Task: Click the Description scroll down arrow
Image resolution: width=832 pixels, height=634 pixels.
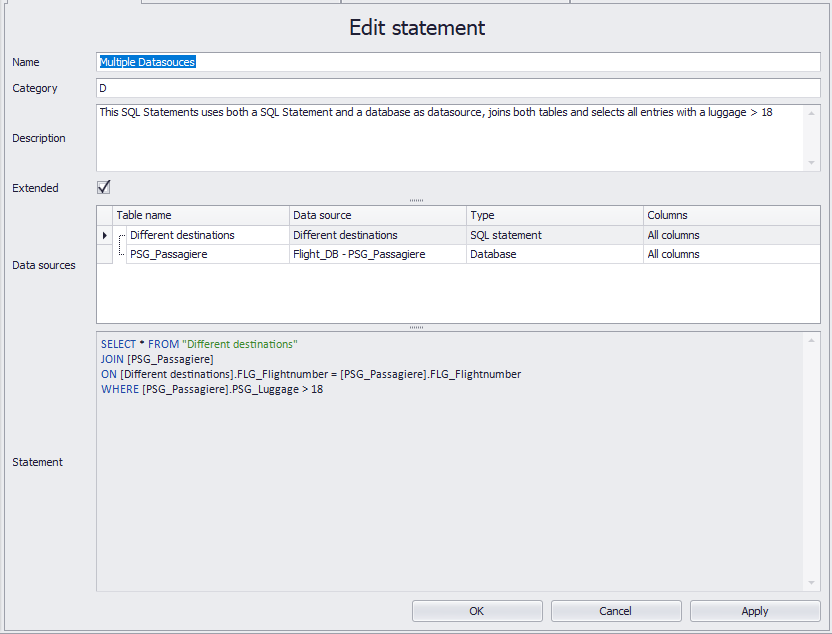Action: pos(811,163)
